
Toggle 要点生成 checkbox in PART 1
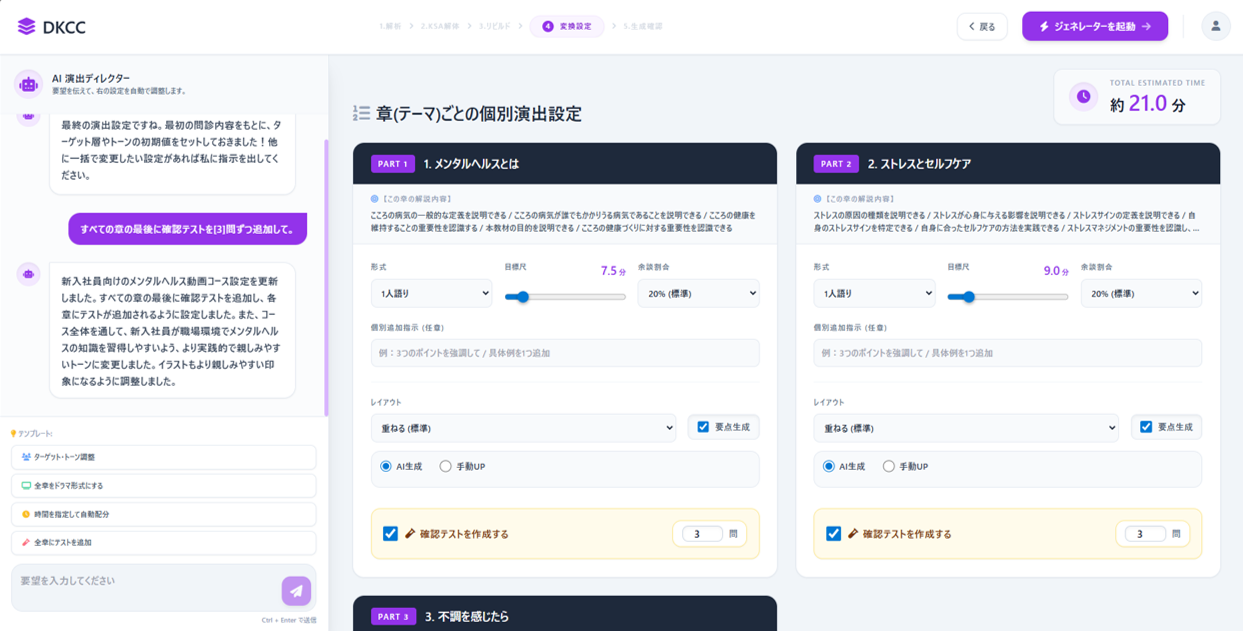pos(703,427)
